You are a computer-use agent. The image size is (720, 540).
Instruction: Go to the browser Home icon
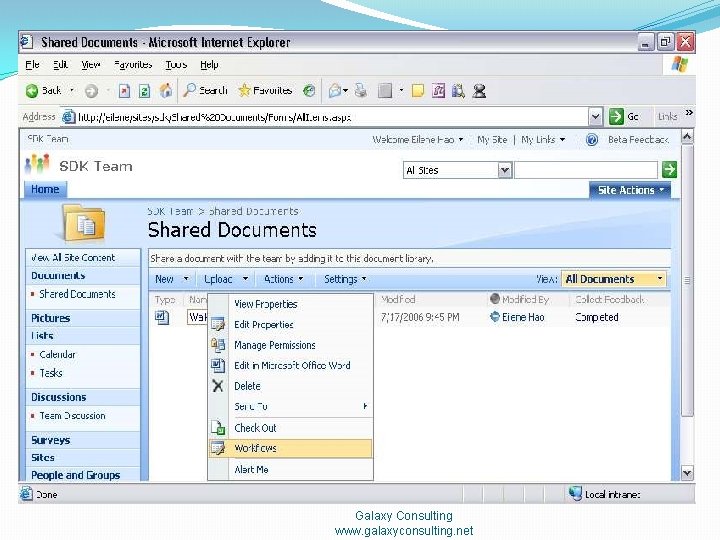tap(165, 90)
